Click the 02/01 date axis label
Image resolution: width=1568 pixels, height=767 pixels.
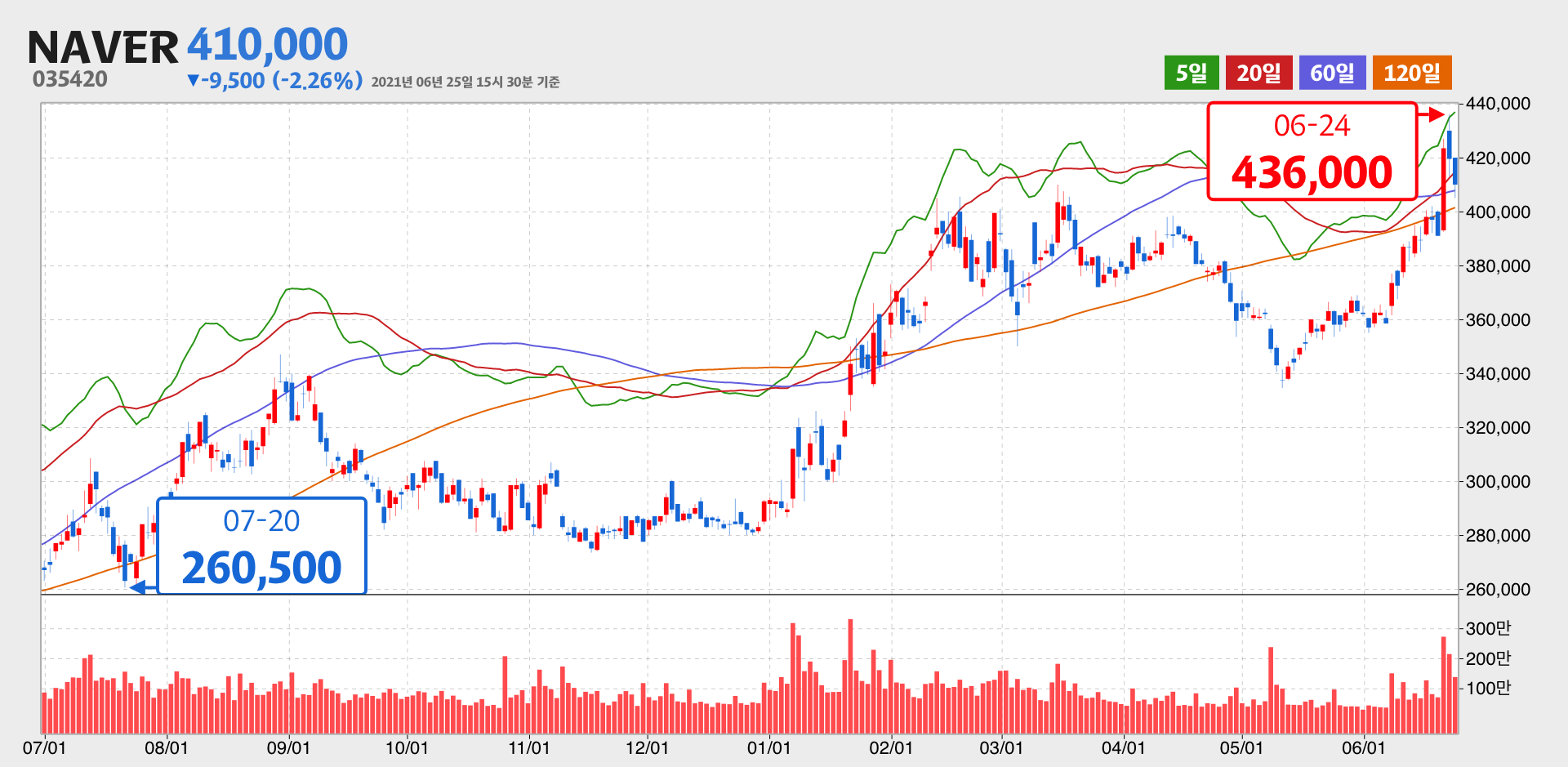[x=891, y=747]
